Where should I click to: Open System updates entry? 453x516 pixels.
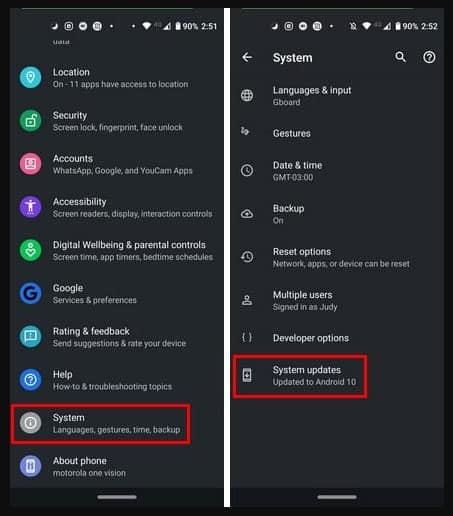(300, 376)
